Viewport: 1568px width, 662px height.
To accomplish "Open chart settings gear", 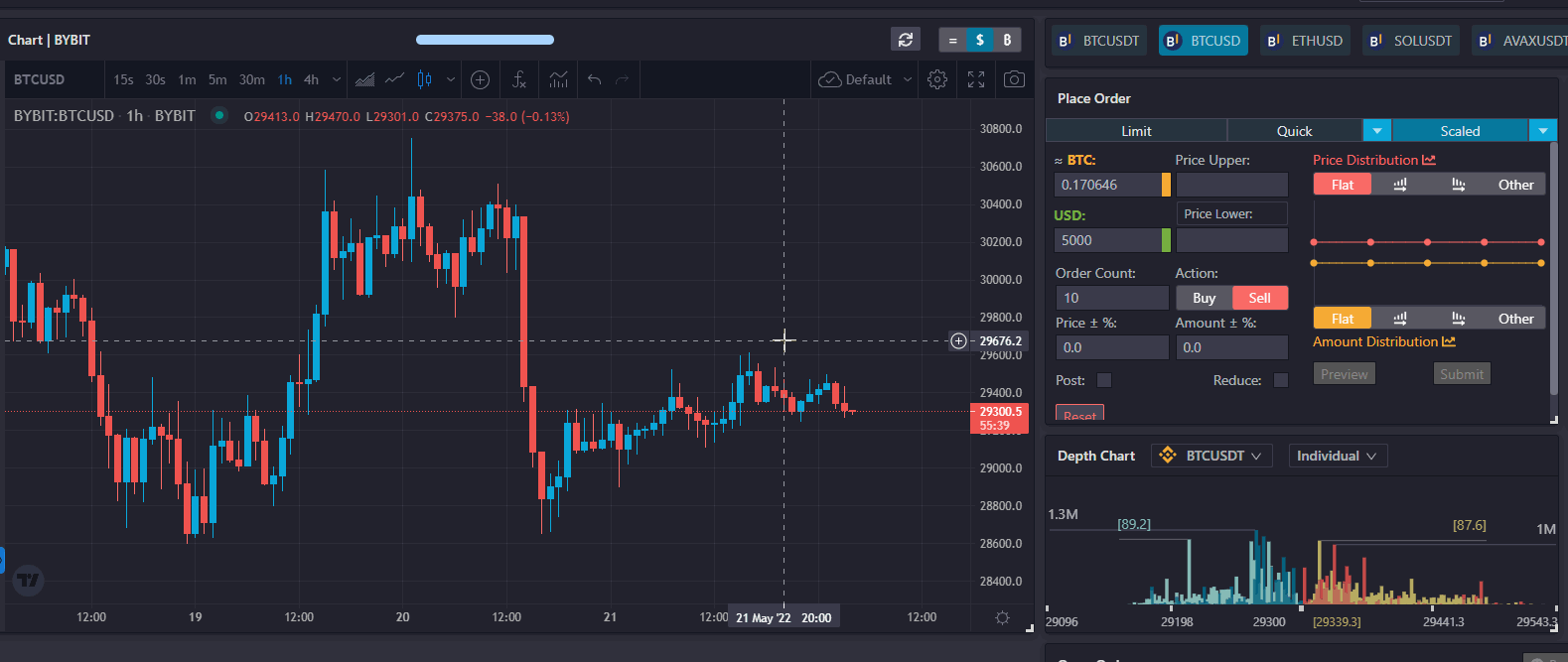I will click(x=937, y=79).
